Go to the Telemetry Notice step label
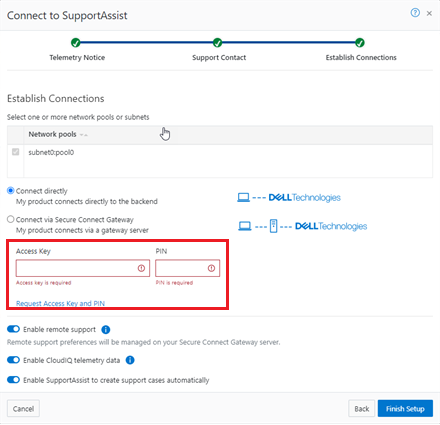The width and height of the screenshot is (440, 425). click(x=77, y=58)
